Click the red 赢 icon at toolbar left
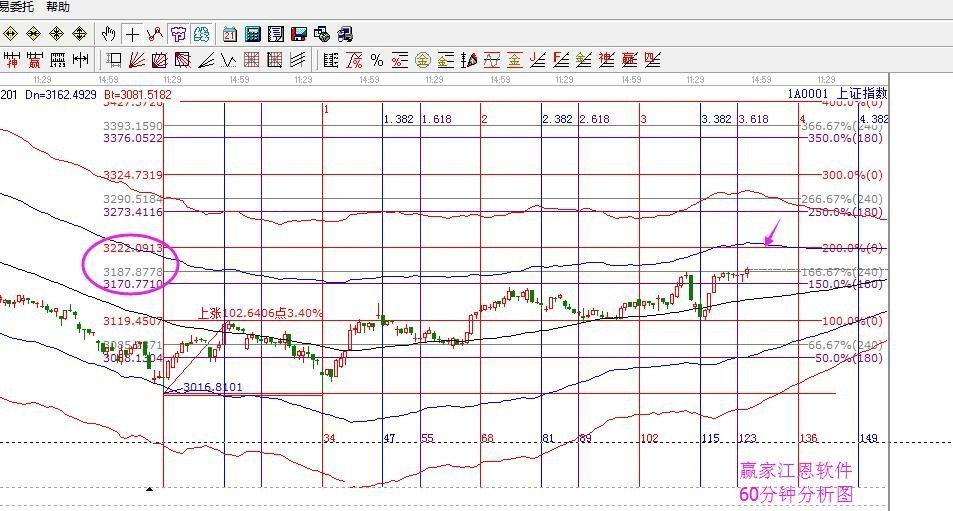Screen dimensions: 953x511 pos(35,59)
